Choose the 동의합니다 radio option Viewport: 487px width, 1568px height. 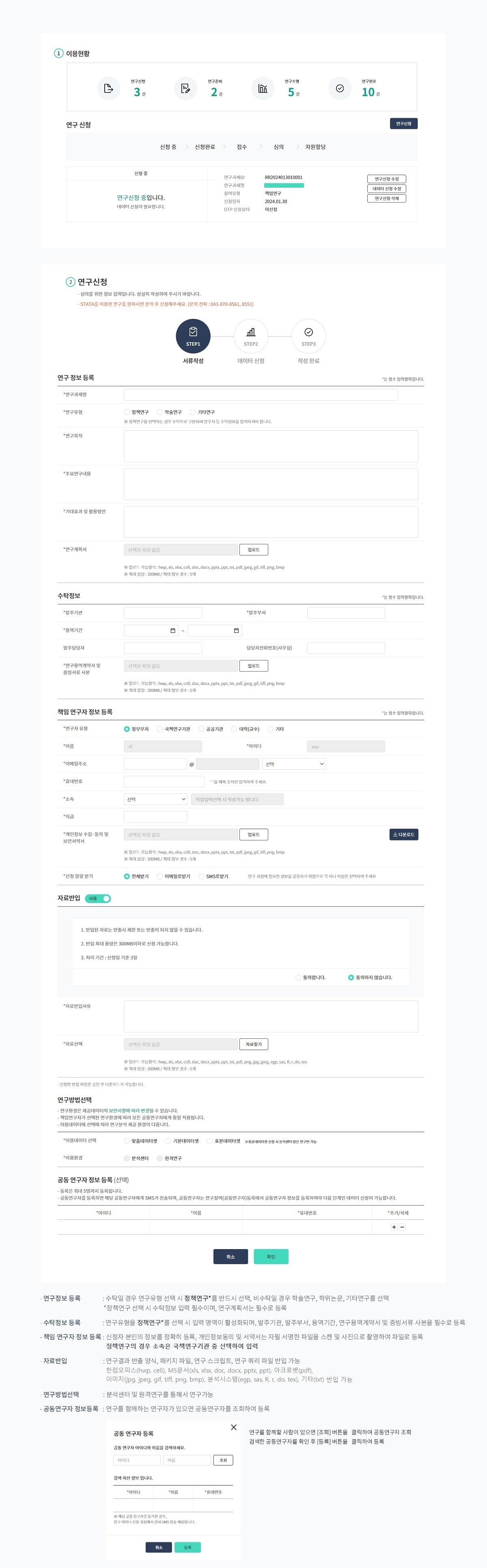click(298, 978)
